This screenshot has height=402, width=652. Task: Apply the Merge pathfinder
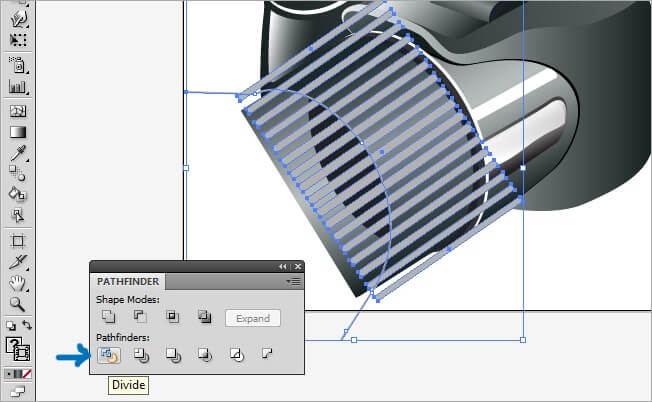point(173,353)
